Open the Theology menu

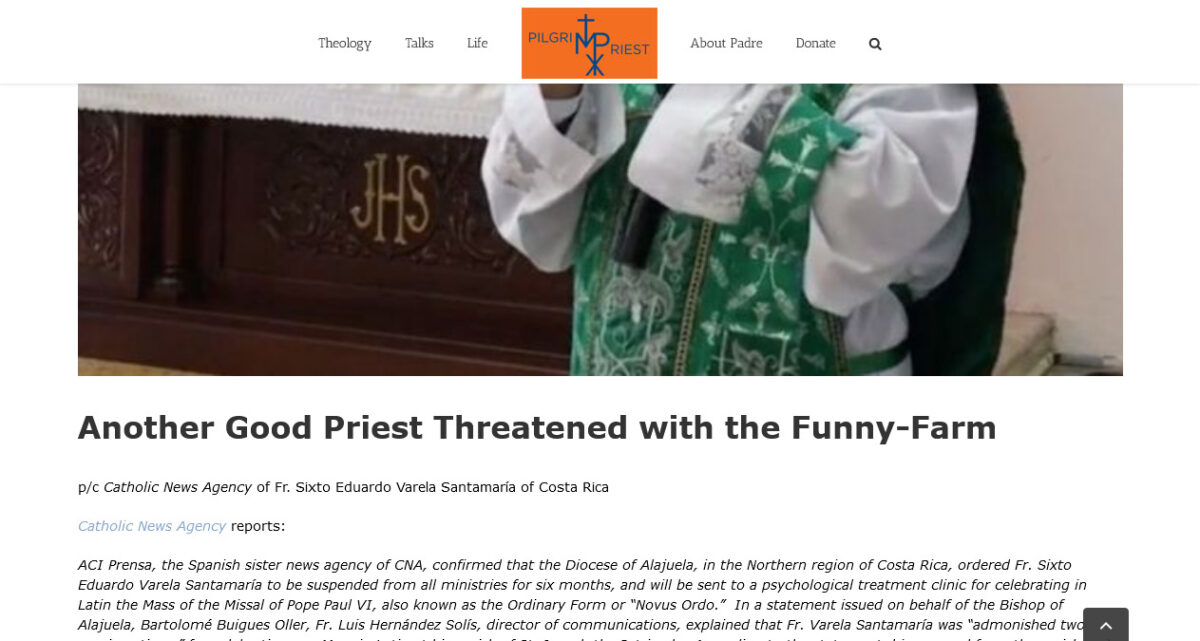coord(345,43)
